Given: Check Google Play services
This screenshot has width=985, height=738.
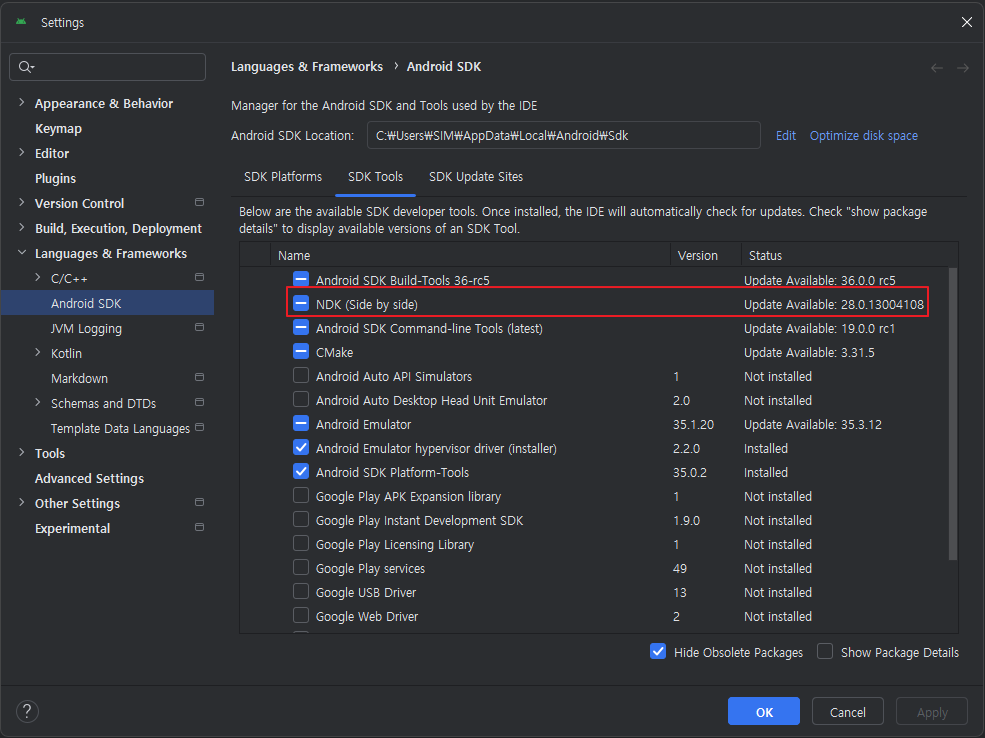Looking at the screenshot, I should click(x=301, y=567).
